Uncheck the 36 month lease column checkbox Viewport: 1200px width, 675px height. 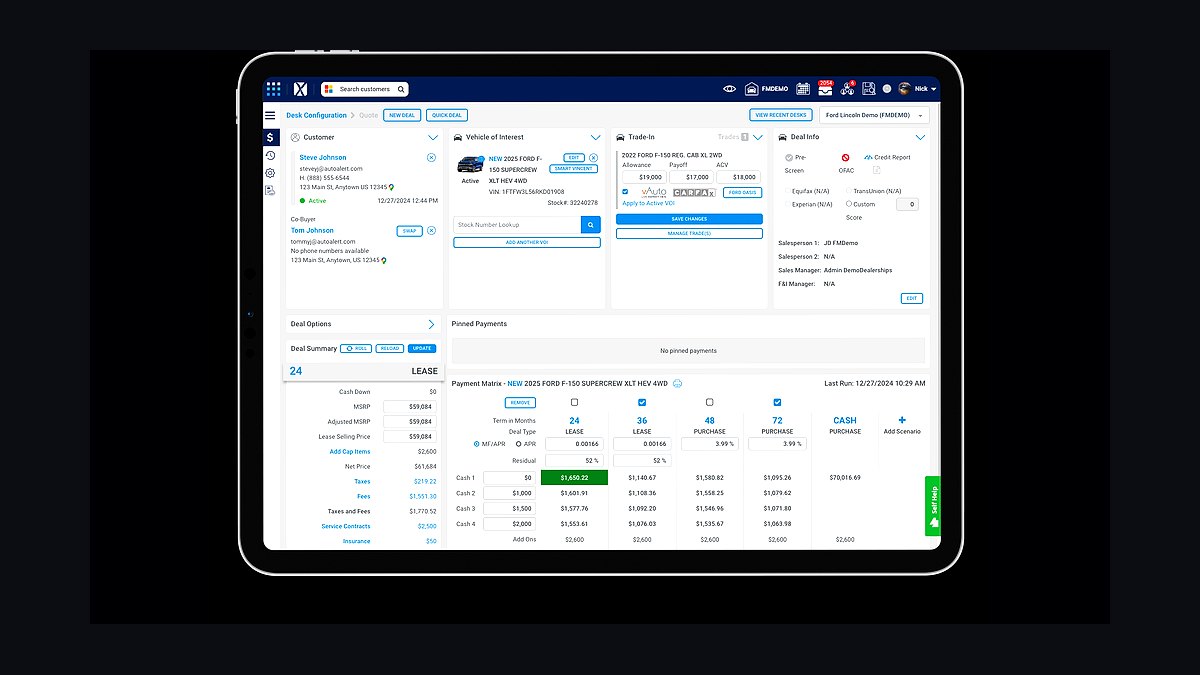tap(642, 402)
